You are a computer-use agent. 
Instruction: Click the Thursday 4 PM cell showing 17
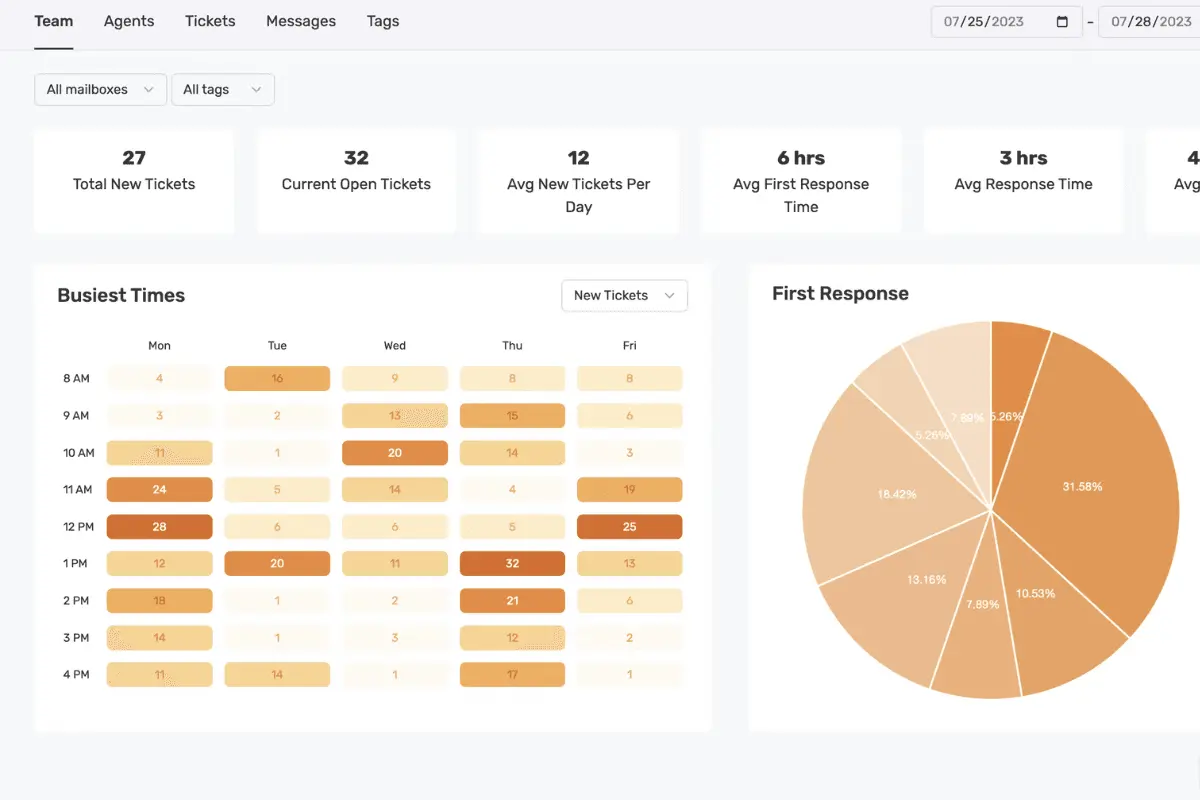pyautogui.click(x=512, y=675)
